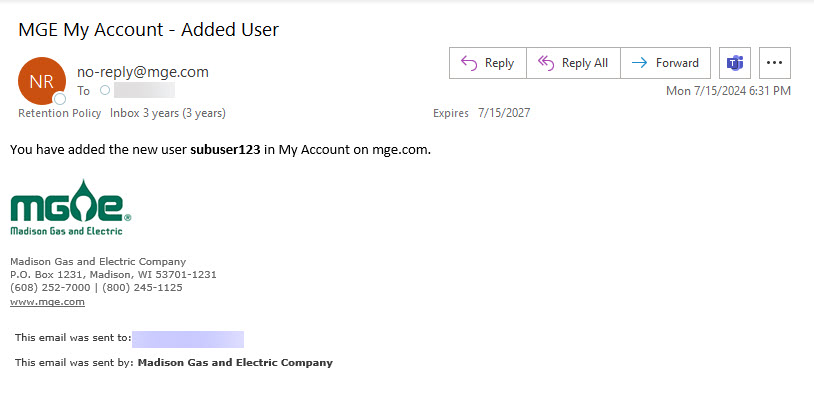Open the www.mge.com link

[47, 301]
